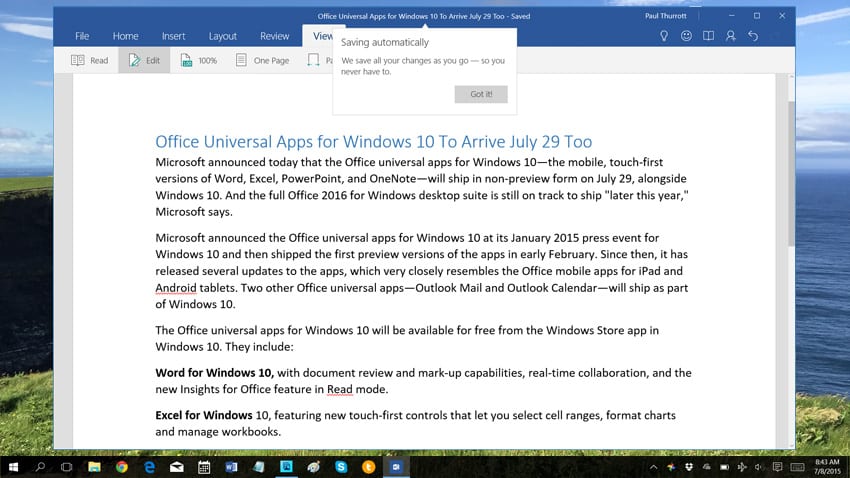Open the reading book icon in title ribbon
850x478 pixels.
pyautogui.click(x=709, y=36)
